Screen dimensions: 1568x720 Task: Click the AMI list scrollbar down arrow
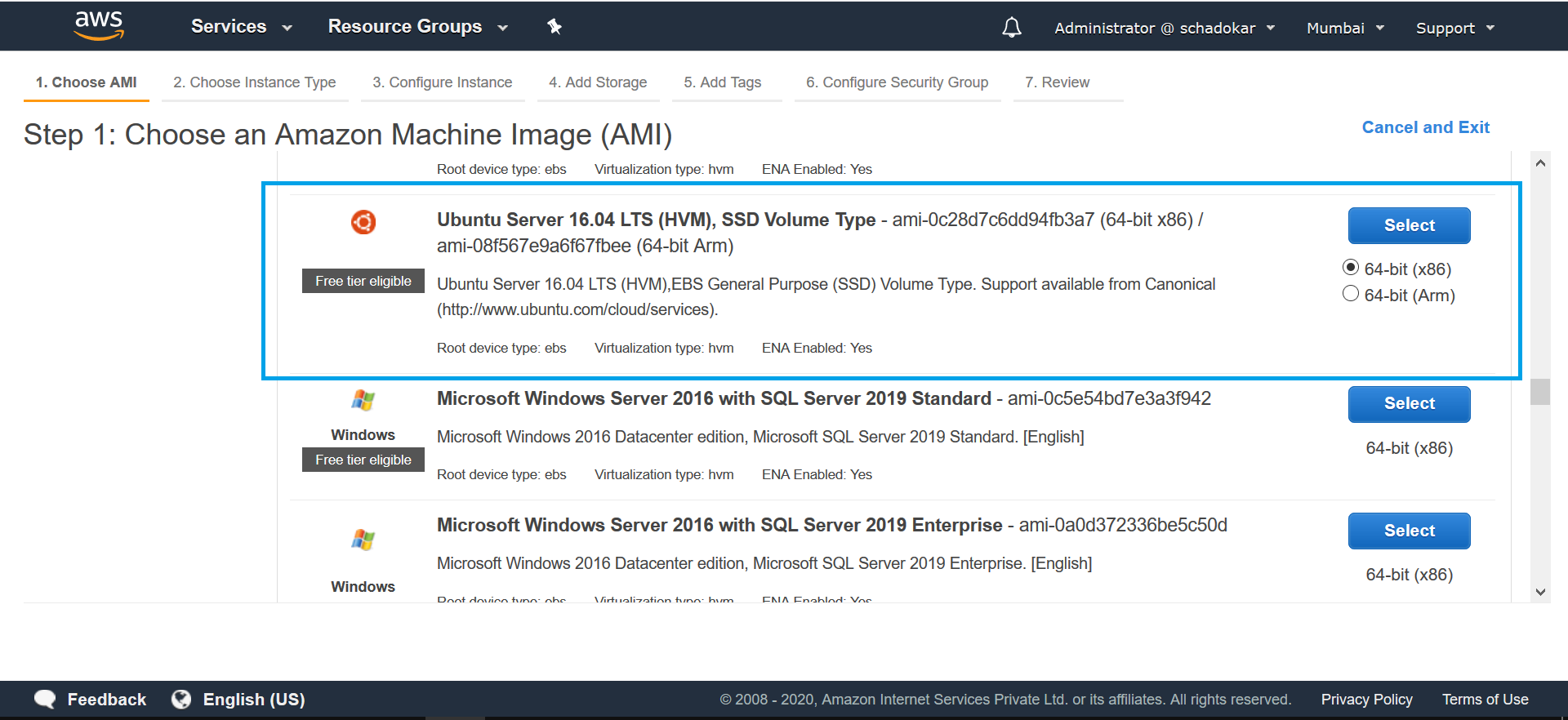click(x=1540, y=593)
